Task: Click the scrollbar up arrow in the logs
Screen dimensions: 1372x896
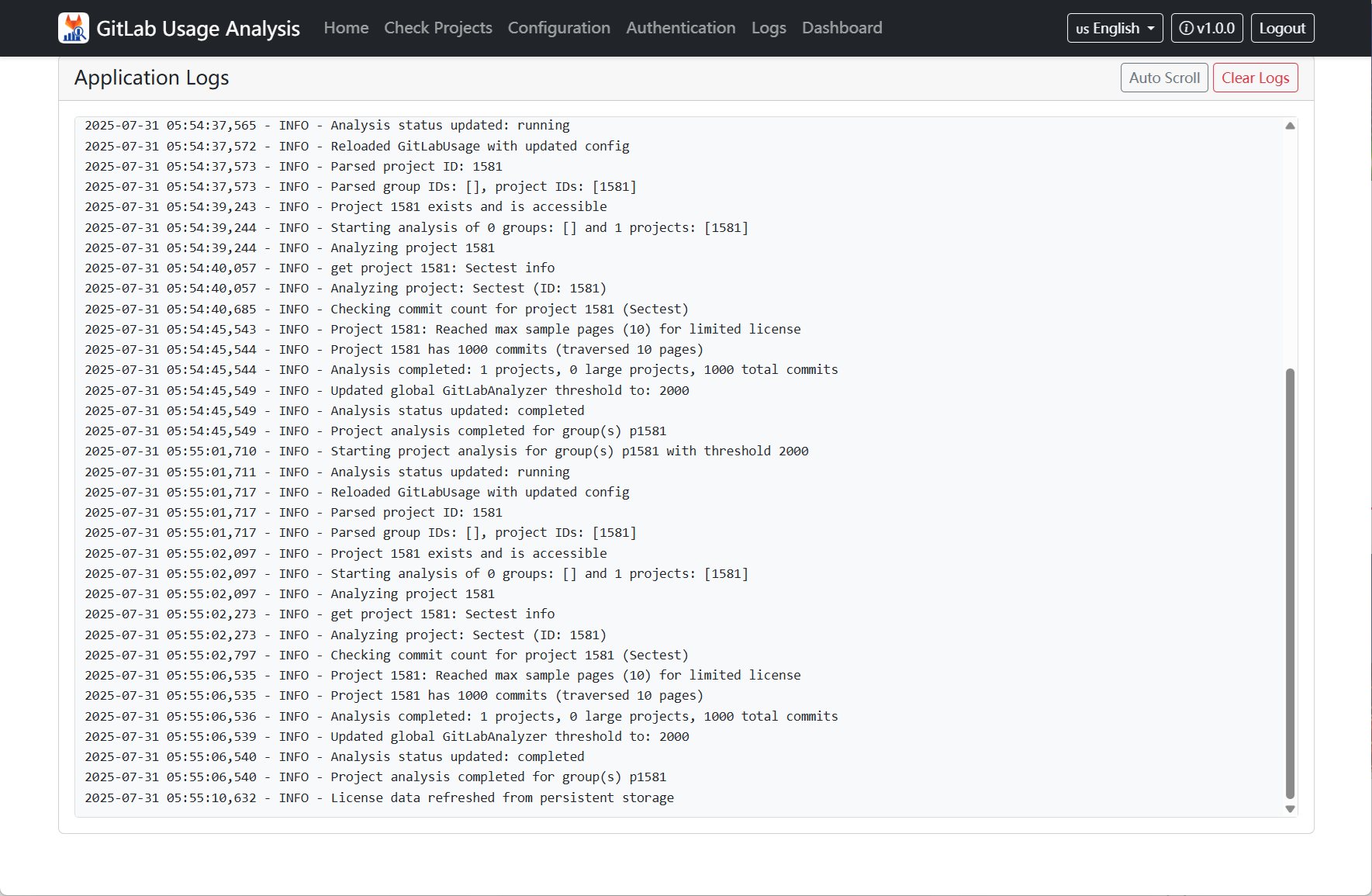Action: [1290, 126]
